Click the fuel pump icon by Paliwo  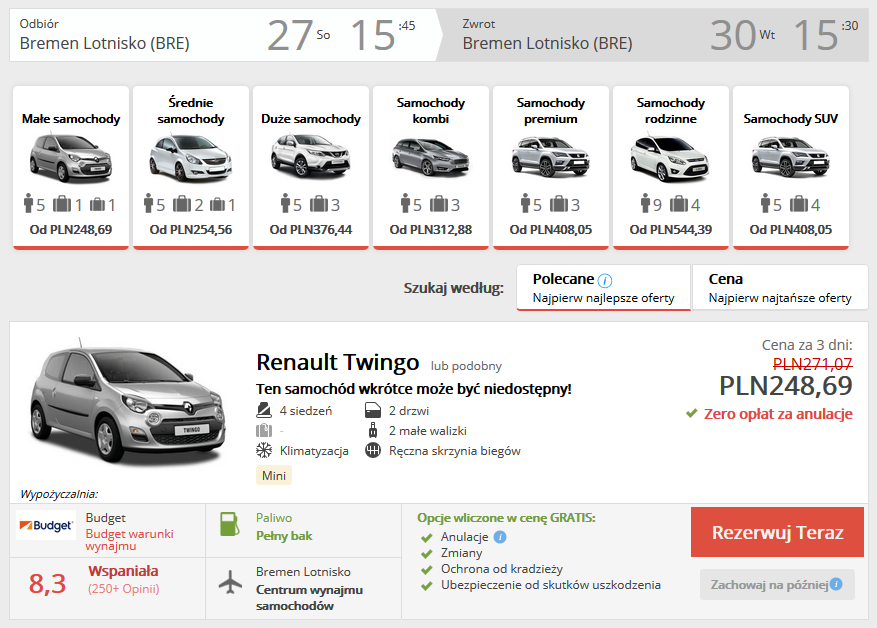(229, 525)
